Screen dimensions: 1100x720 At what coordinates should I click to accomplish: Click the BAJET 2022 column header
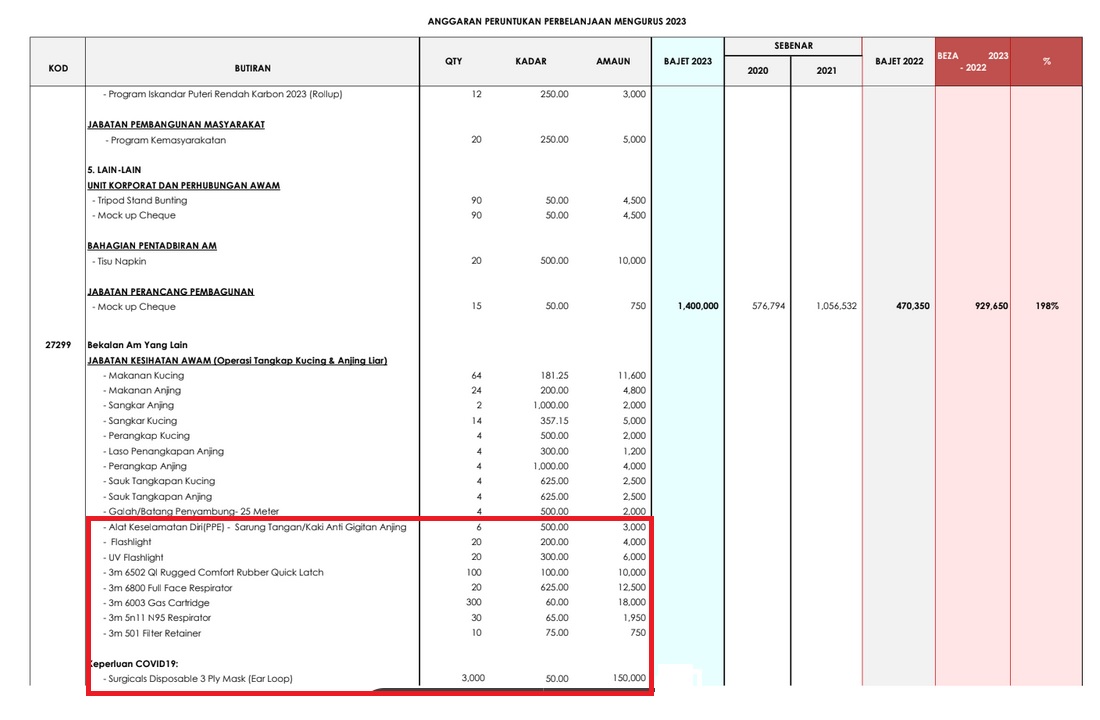tap(899, 61)
